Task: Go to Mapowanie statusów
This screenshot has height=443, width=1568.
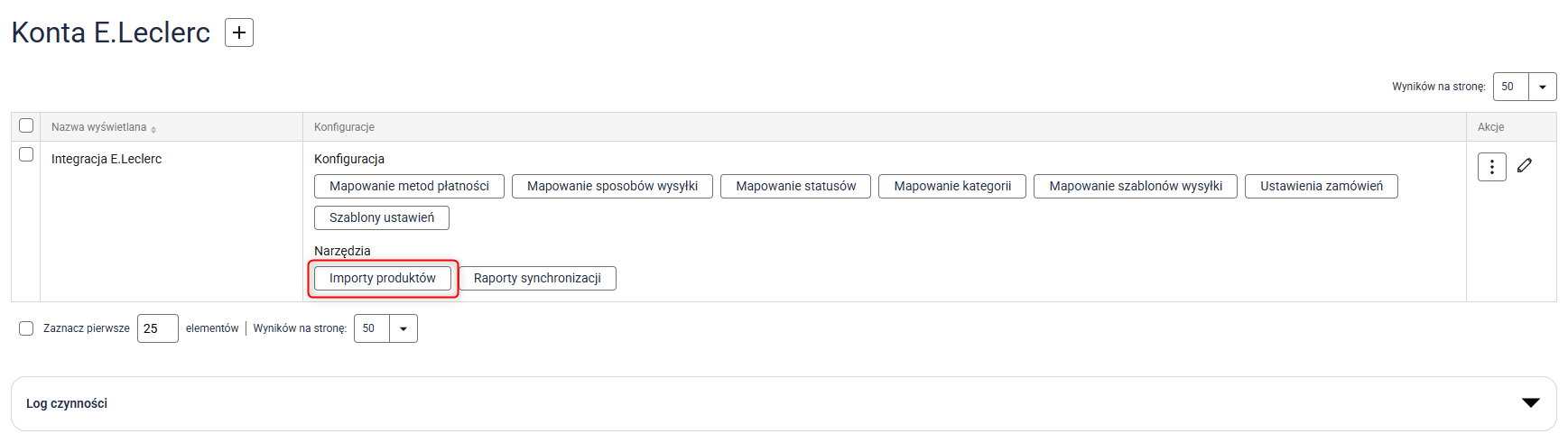Action: click(795, 186)
